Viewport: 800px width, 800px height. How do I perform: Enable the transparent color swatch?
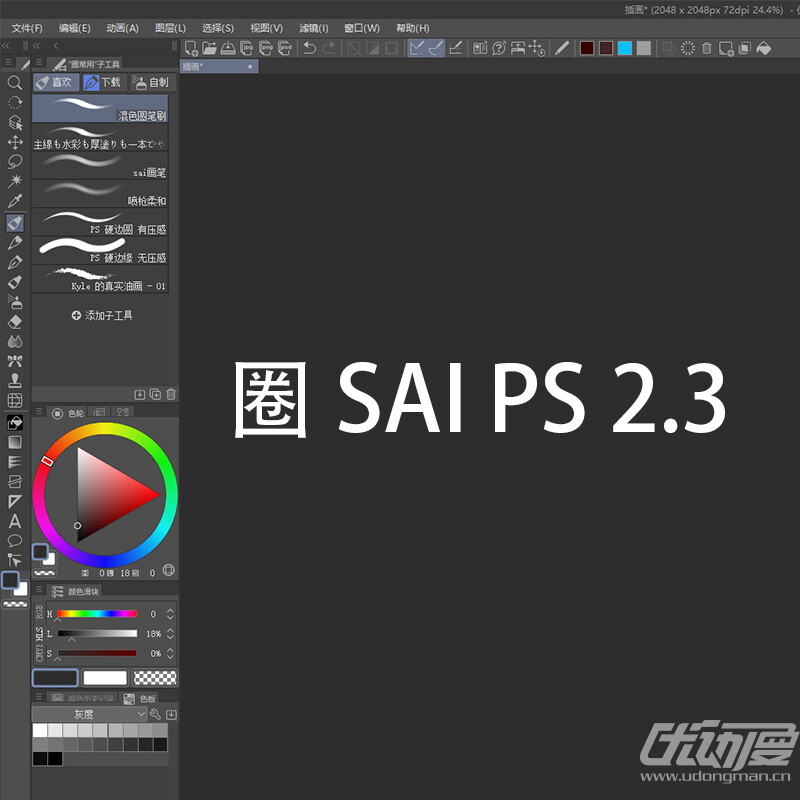pyautogui.click(x=154, y=677)
